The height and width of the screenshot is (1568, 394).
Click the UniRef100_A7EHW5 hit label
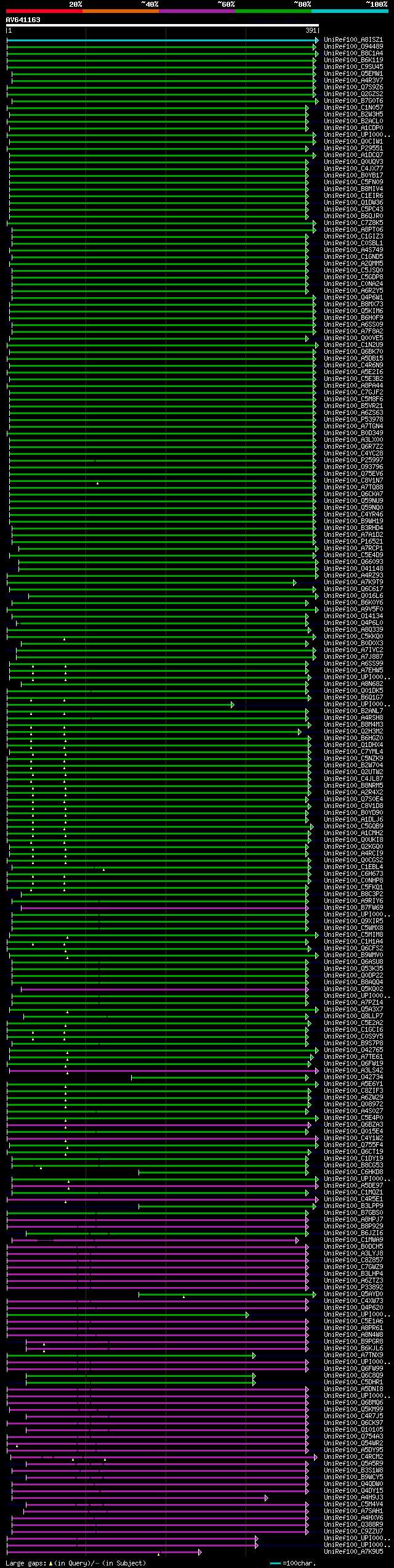pyautogui.click(x=353, y=671)
